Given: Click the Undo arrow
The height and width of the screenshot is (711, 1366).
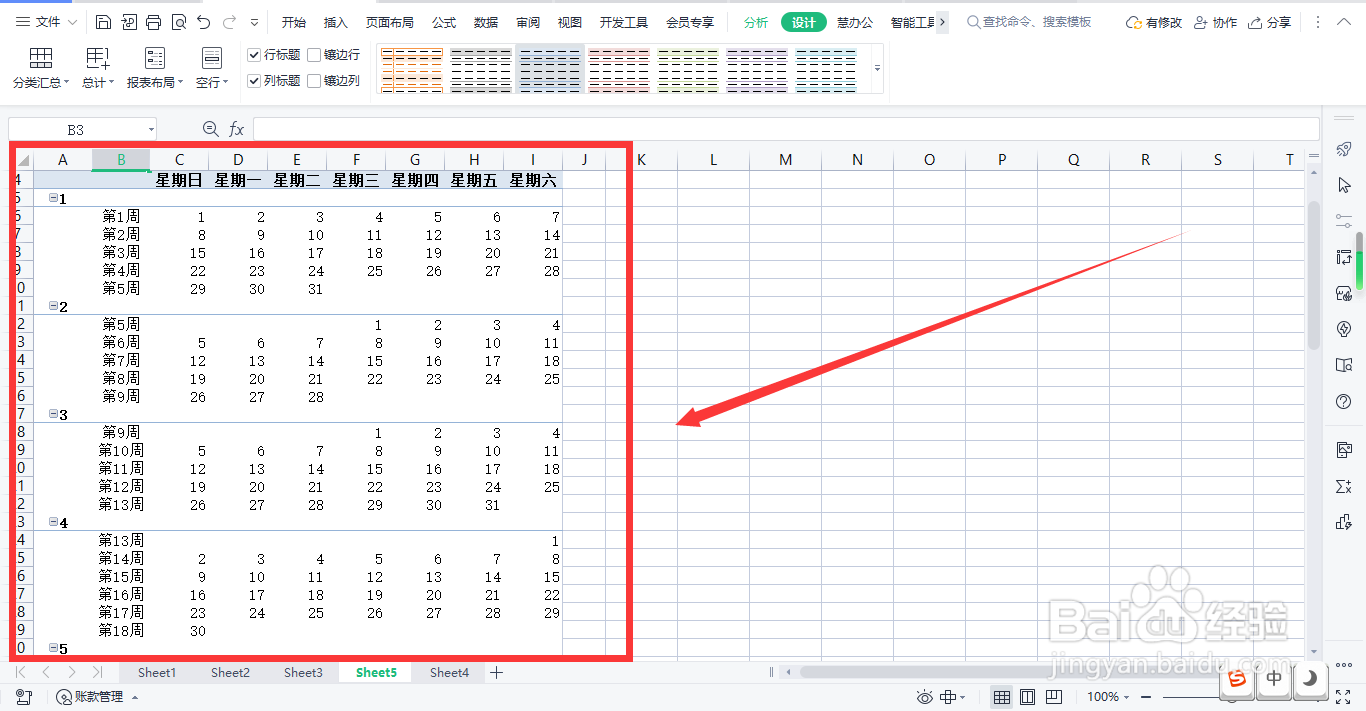Looking at the screenshot, I should 204,22.
